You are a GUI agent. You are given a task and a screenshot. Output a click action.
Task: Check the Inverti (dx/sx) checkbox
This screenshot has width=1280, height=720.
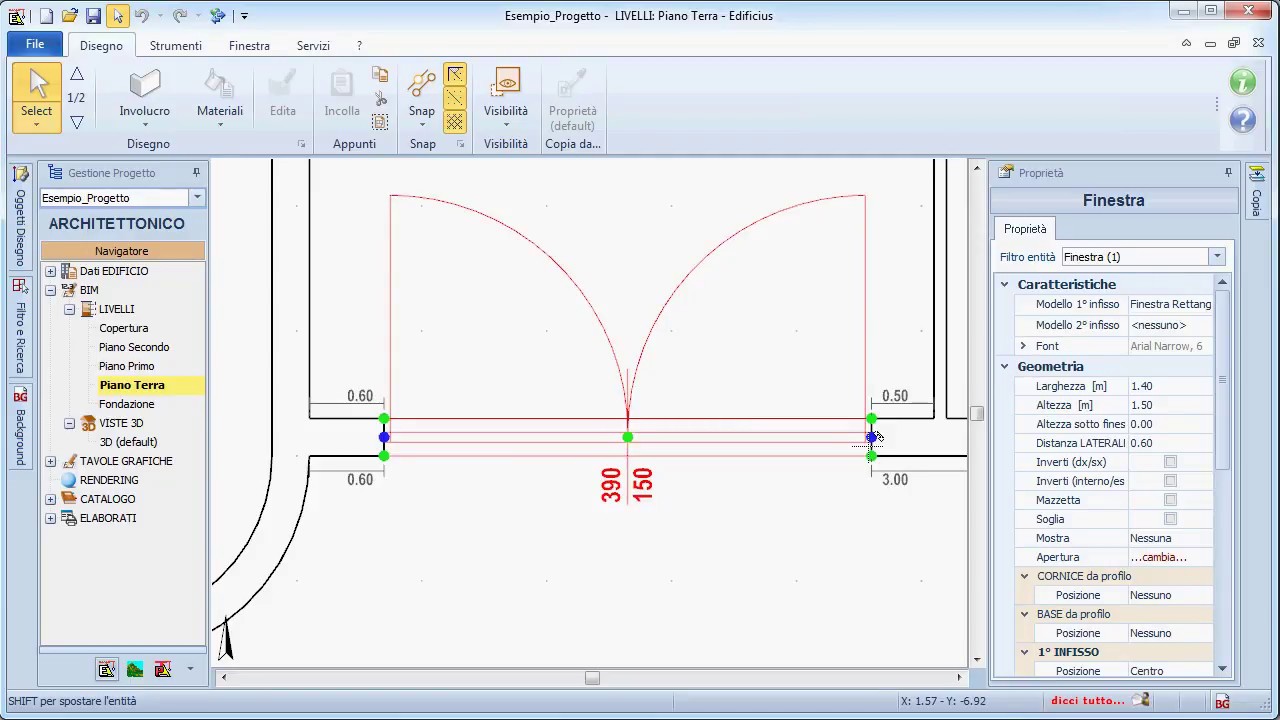1170,462
